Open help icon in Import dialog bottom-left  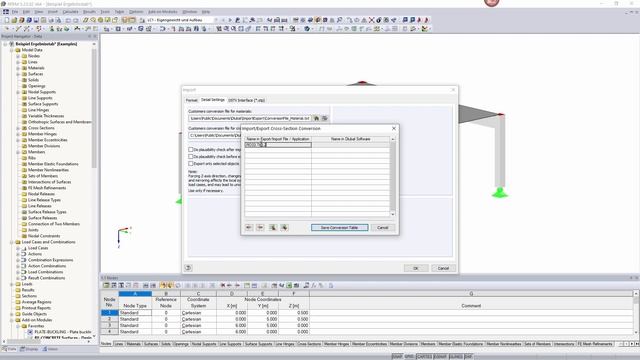click(188, 268)
